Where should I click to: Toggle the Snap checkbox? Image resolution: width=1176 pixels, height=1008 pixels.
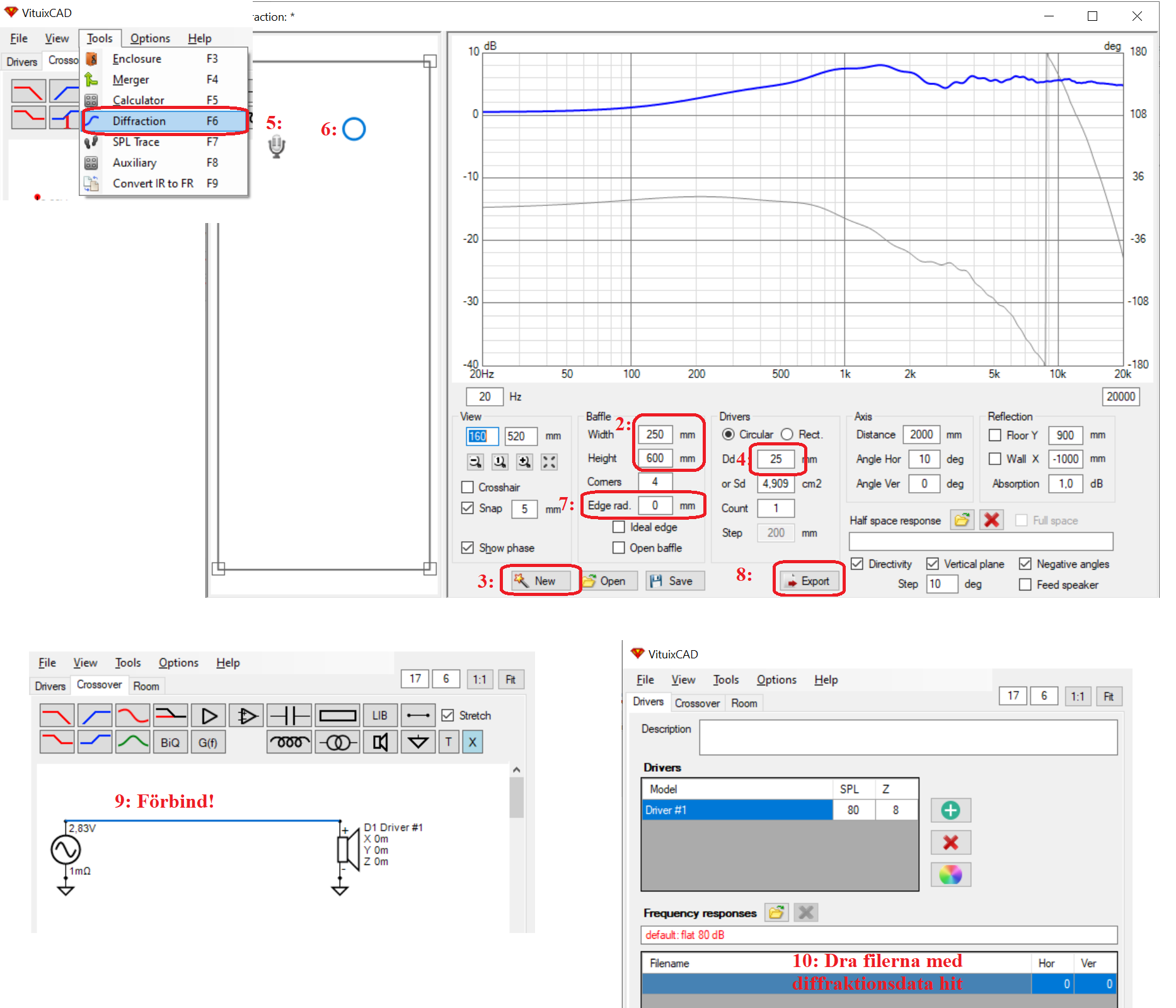[468, 508]
